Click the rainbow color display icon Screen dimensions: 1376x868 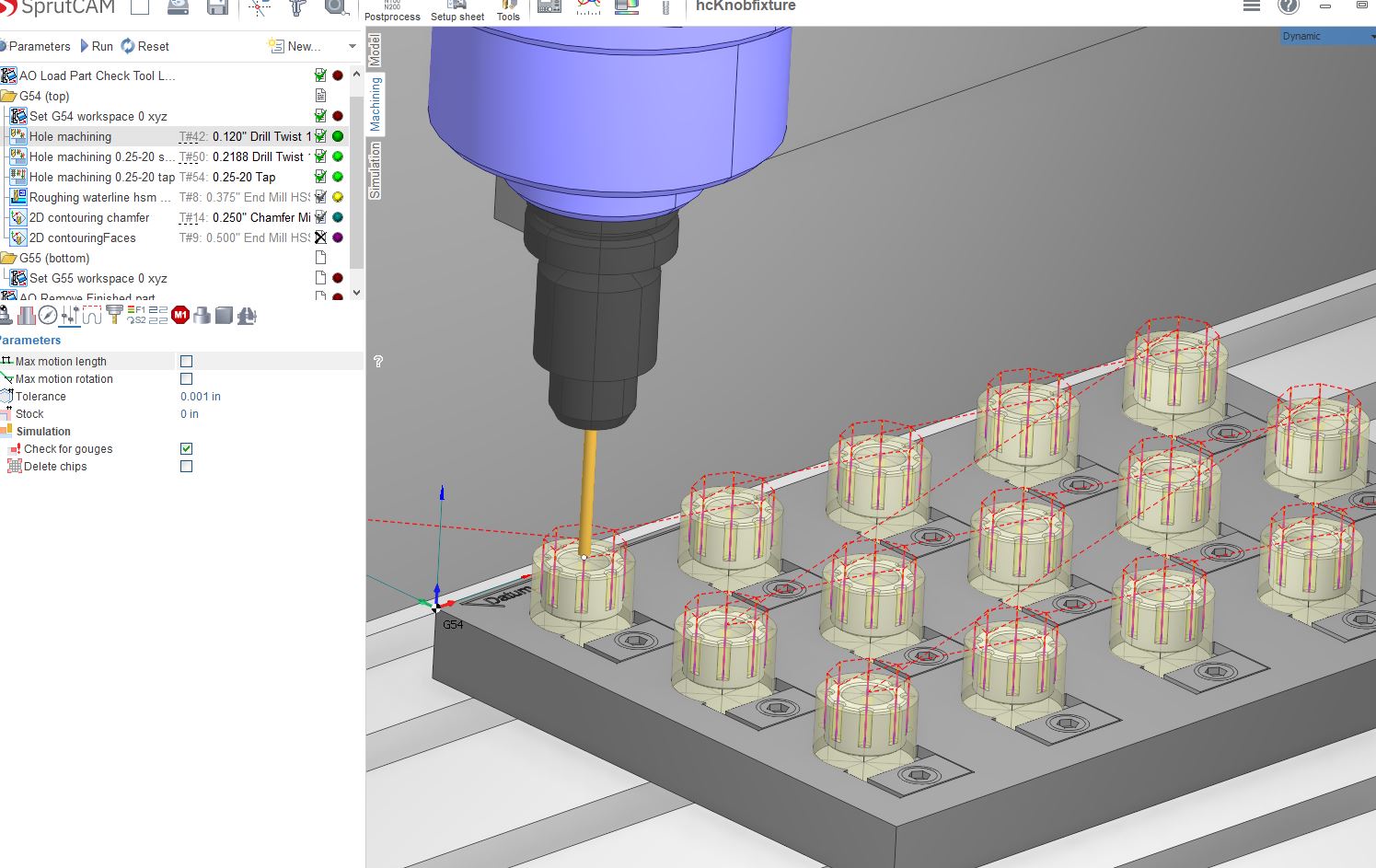(x=627, y=7)
